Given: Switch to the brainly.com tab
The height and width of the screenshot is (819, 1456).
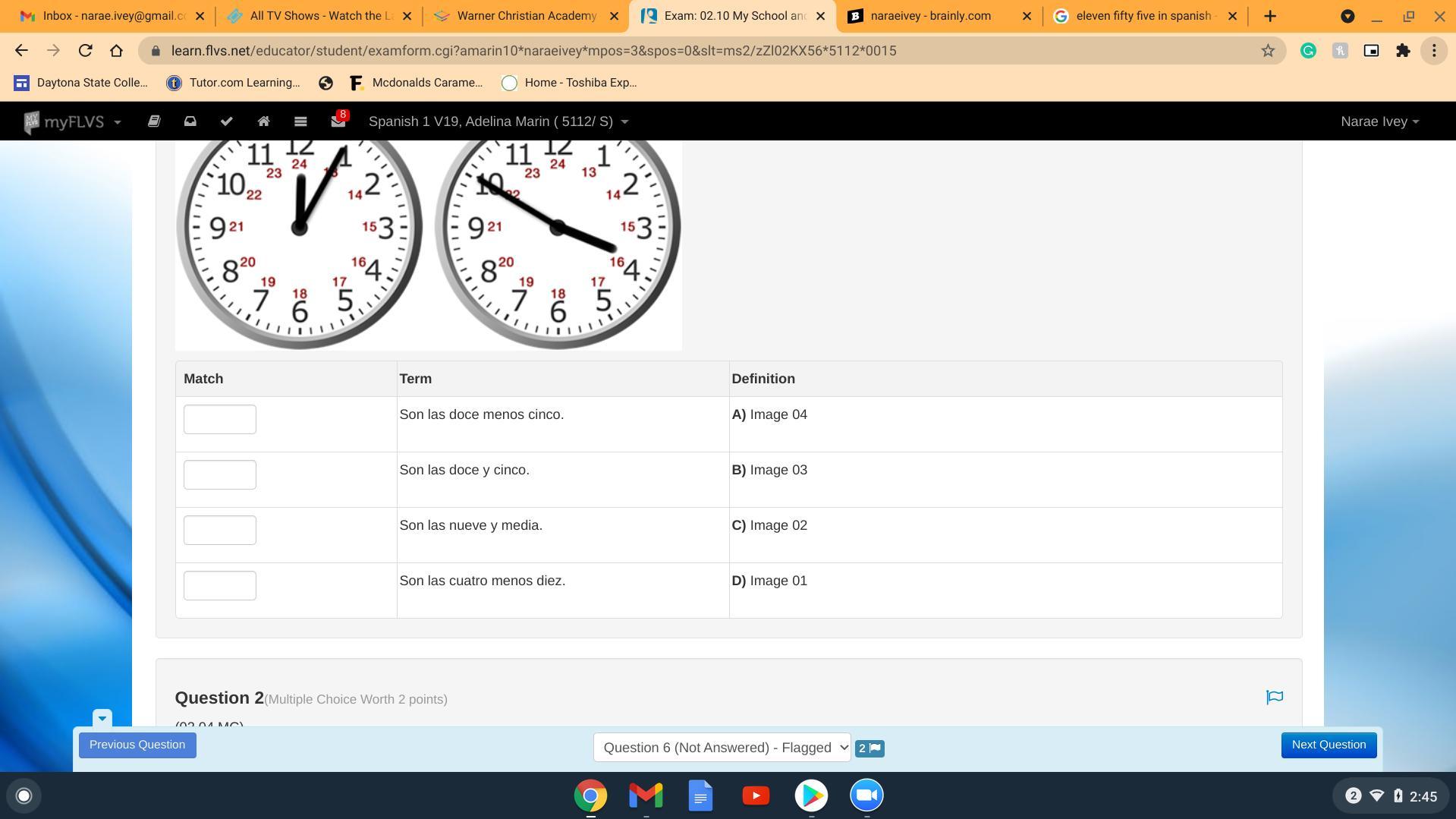Looking at the screenshot, I should (x=939, y=16).
